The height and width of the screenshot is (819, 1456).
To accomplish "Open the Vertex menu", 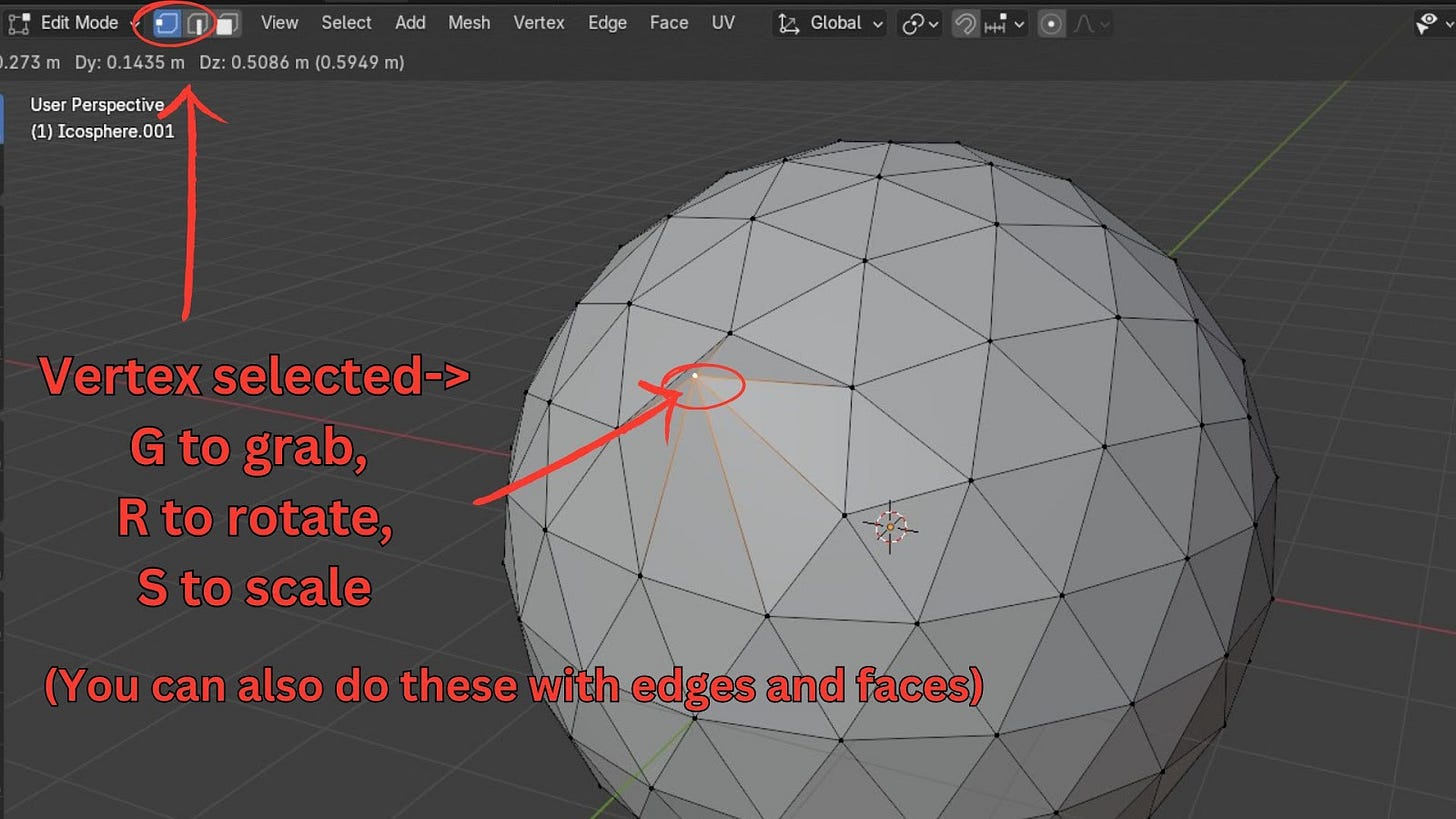I will click(x=539, y=23).
